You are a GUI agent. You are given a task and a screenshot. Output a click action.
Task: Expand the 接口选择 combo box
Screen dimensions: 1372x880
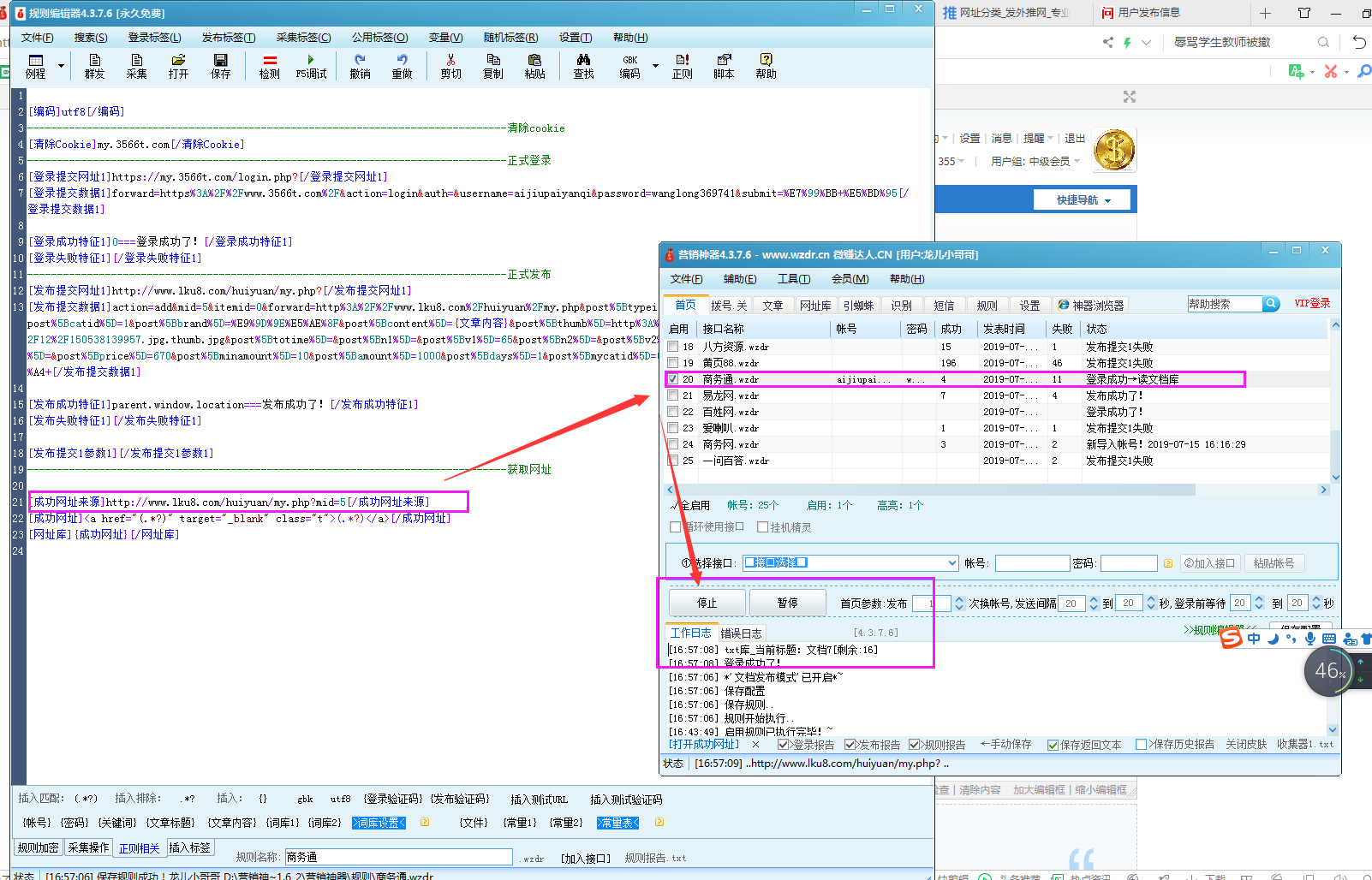(x=951, y=563)
